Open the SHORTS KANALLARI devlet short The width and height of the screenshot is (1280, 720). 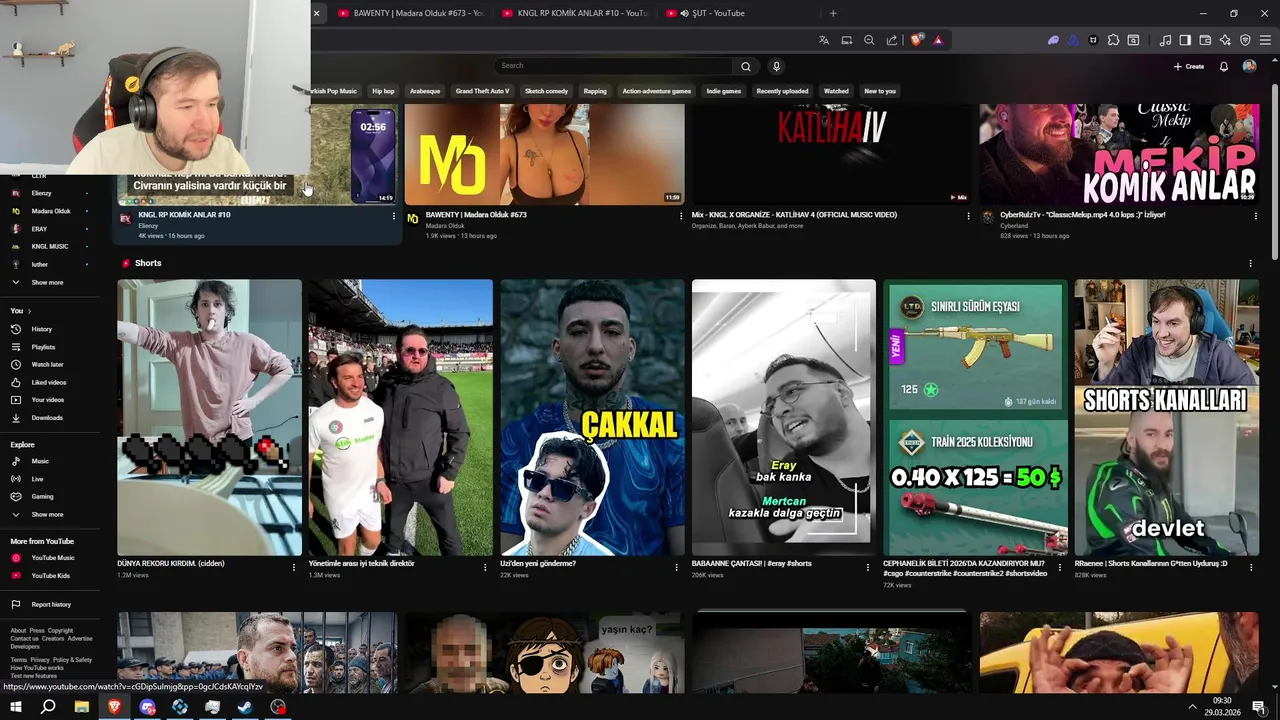click(1166, 417)
